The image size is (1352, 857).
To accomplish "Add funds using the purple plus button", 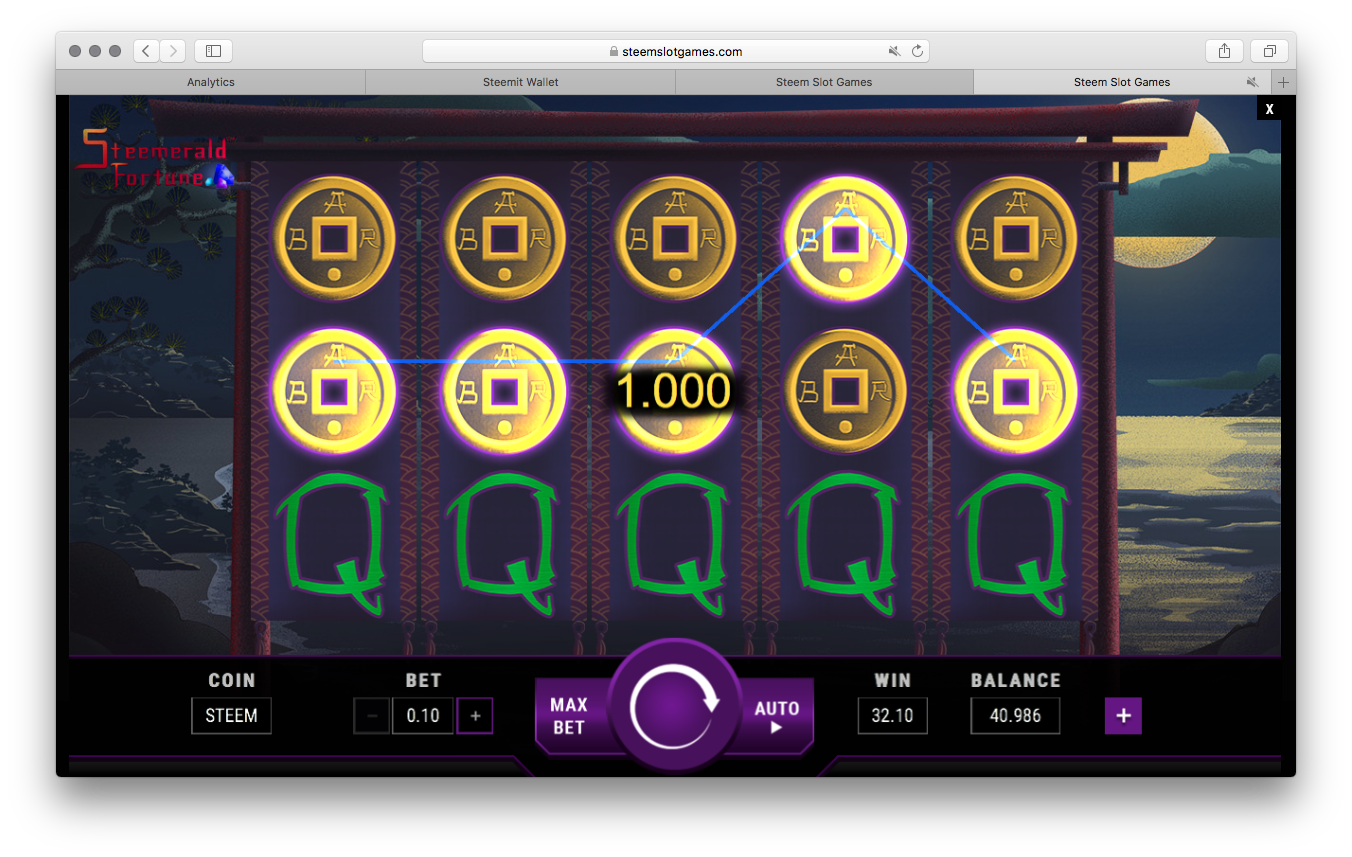I will click(1123, 716).
